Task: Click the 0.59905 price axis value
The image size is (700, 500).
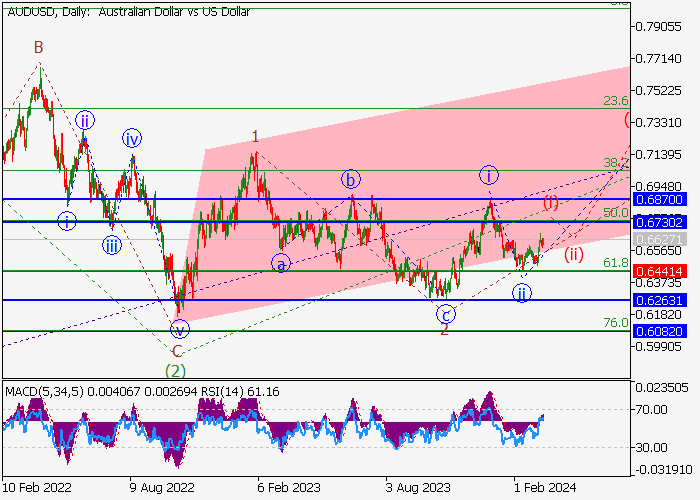Action: click(658, 346)
